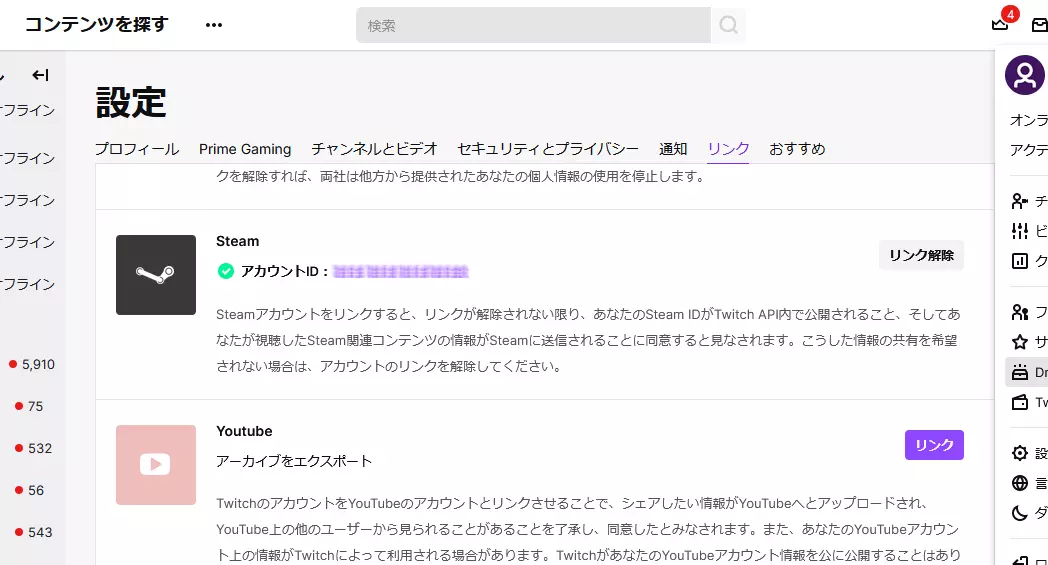The width and height of the screenshot is (1048, 565).
Task: Click the purple Youtube リンク button
Action: coord(934,445)
